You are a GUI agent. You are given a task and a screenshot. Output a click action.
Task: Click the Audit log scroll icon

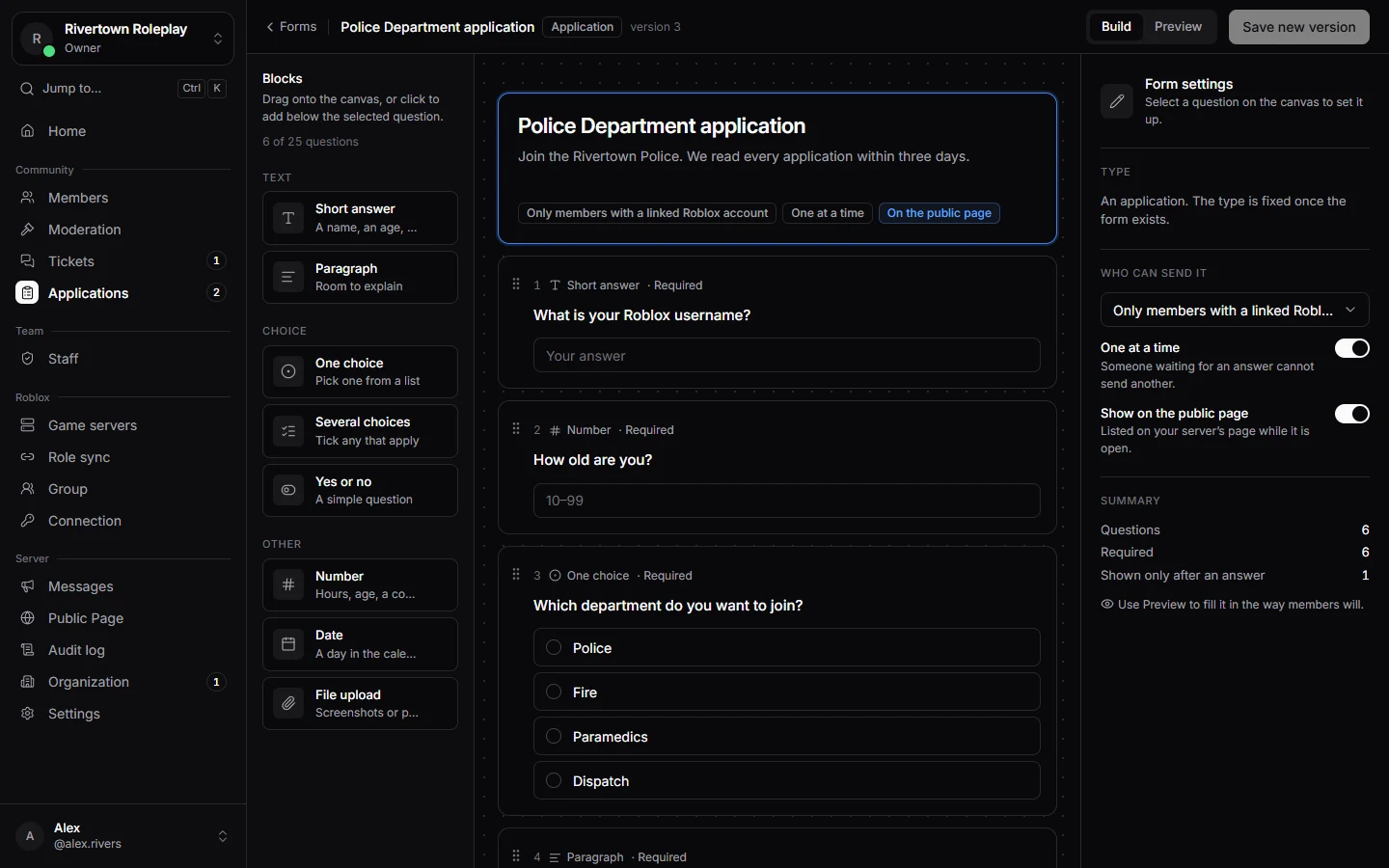pyautogui.click(x=28, y=650)
